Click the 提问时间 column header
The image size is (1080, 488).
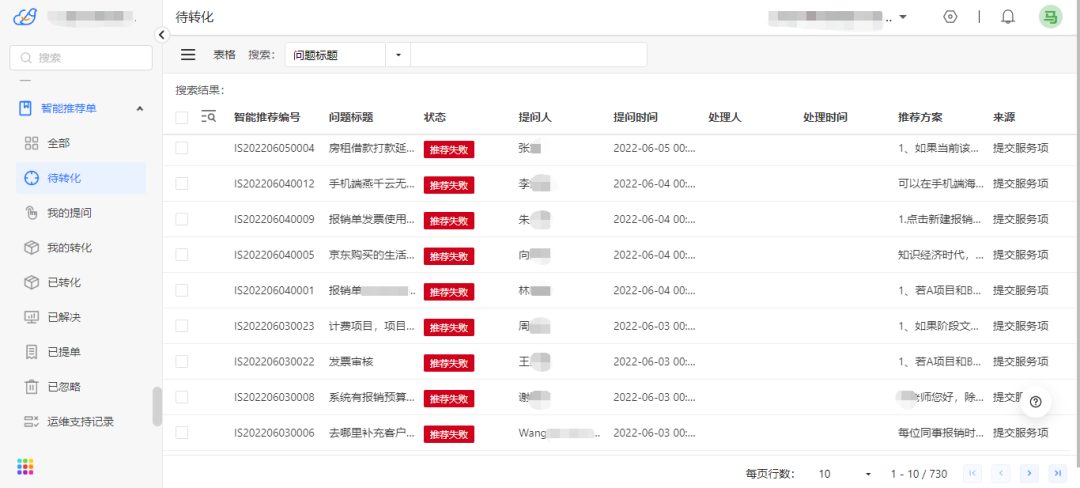pyautogui.click(x=635, y=118)
